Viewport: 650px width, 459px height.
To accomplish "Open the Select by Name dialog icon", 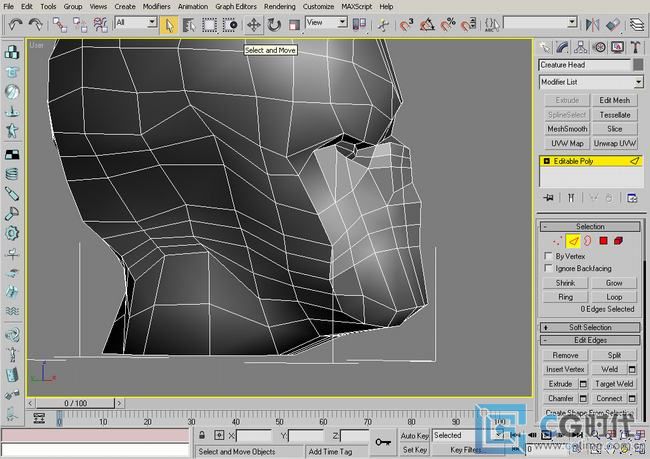I will click(x=189, y=25).
